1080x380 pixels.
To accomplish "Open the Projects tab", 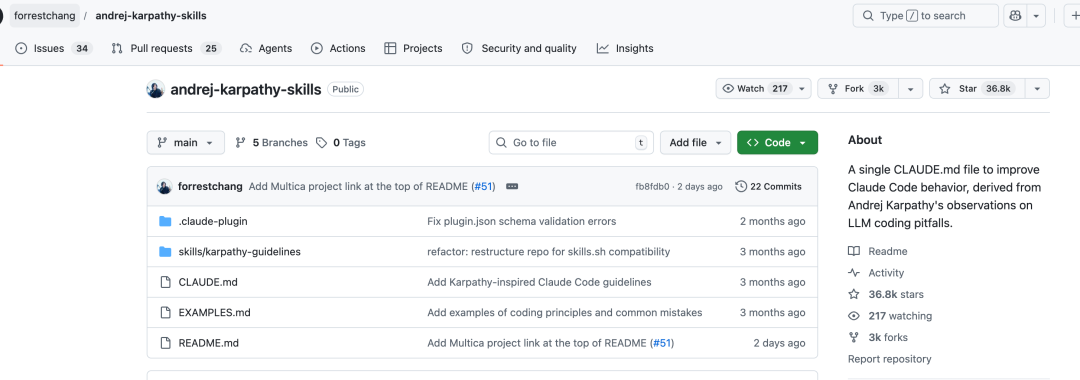I will pos(413,48).
